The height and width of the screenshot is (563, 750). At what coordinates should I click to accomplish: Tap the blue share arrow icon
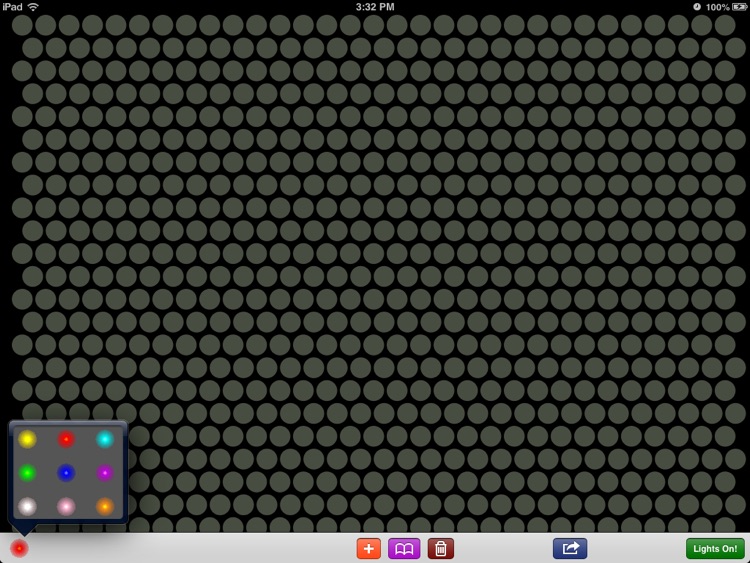pos(570,549)
